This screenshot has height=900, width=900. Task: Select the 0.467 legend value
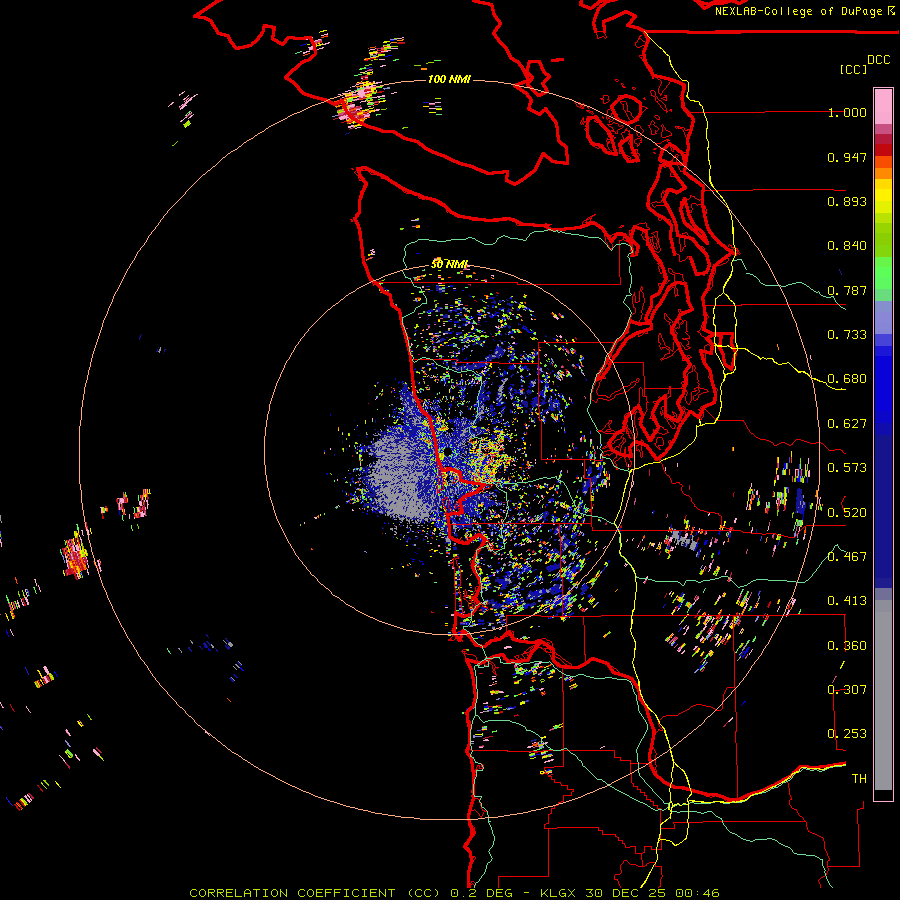(847, 557)
